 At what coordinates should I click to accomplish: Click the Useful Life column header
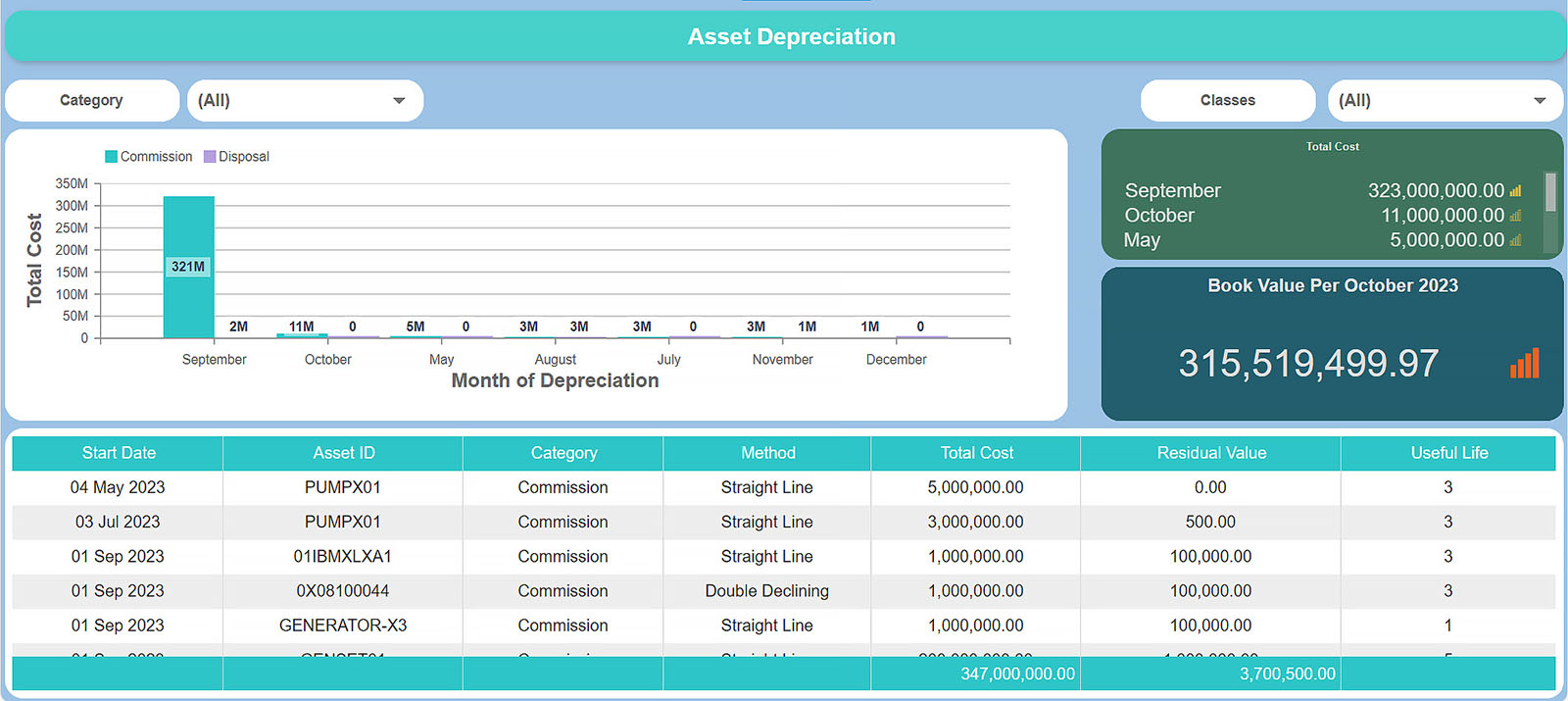tap(1448, 453)
